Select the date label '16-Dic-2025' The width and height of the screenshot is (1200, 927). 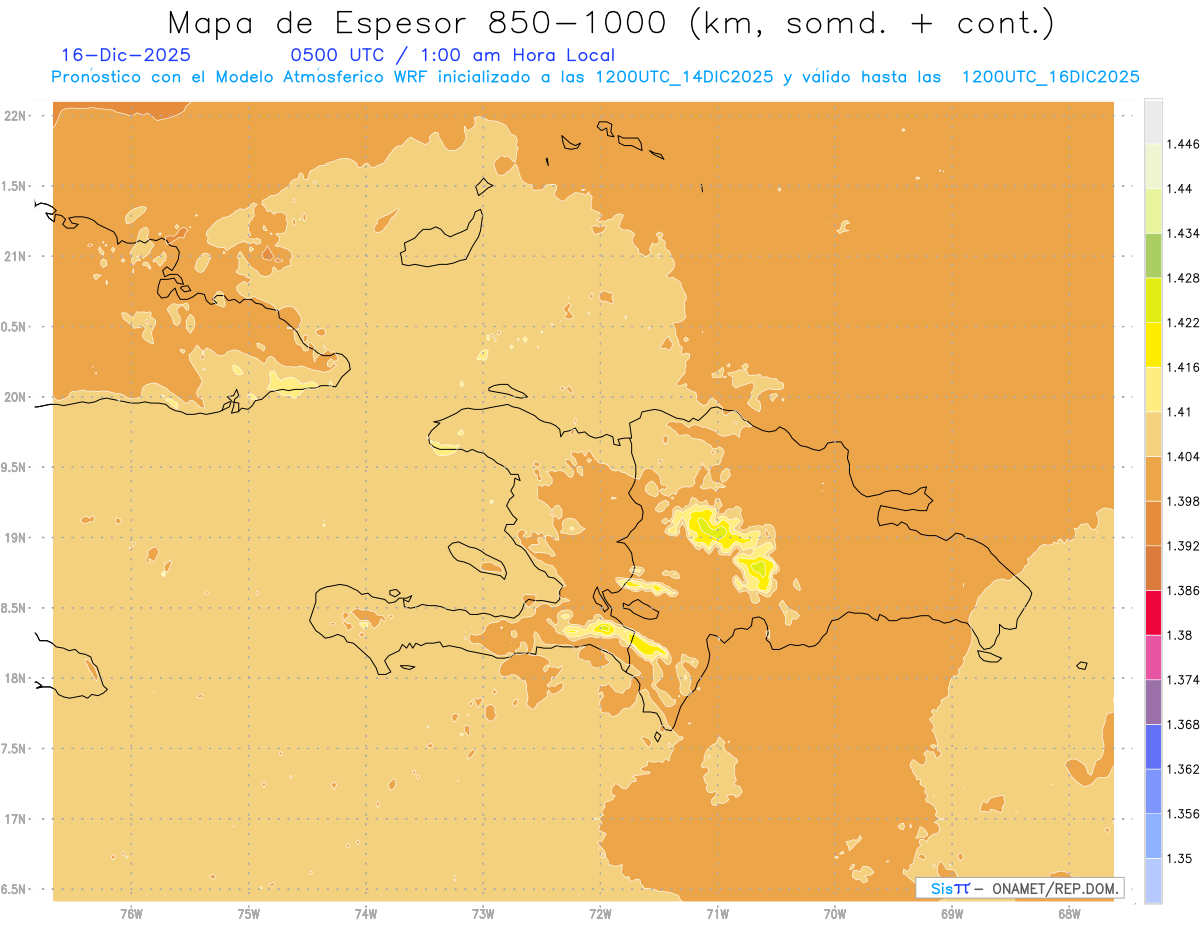pos(126,56)
